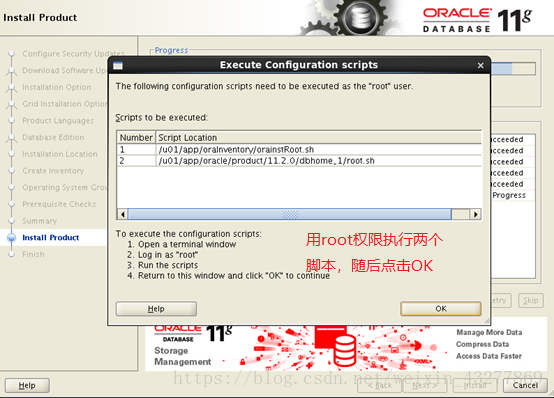Screen dimensions: 554x398
Task: Select Database Edition step in sidebar
Action: point(53,137)
